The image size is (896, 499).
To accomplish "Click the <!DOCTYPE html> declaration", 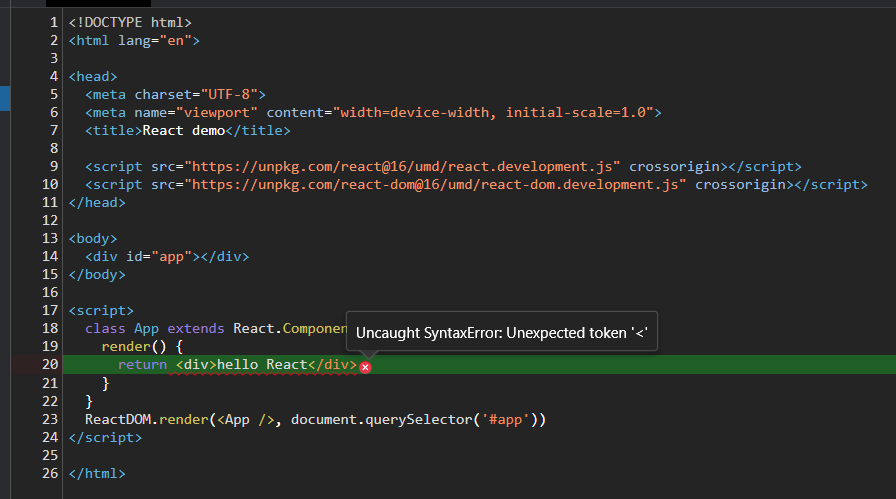I will point(130,22).
